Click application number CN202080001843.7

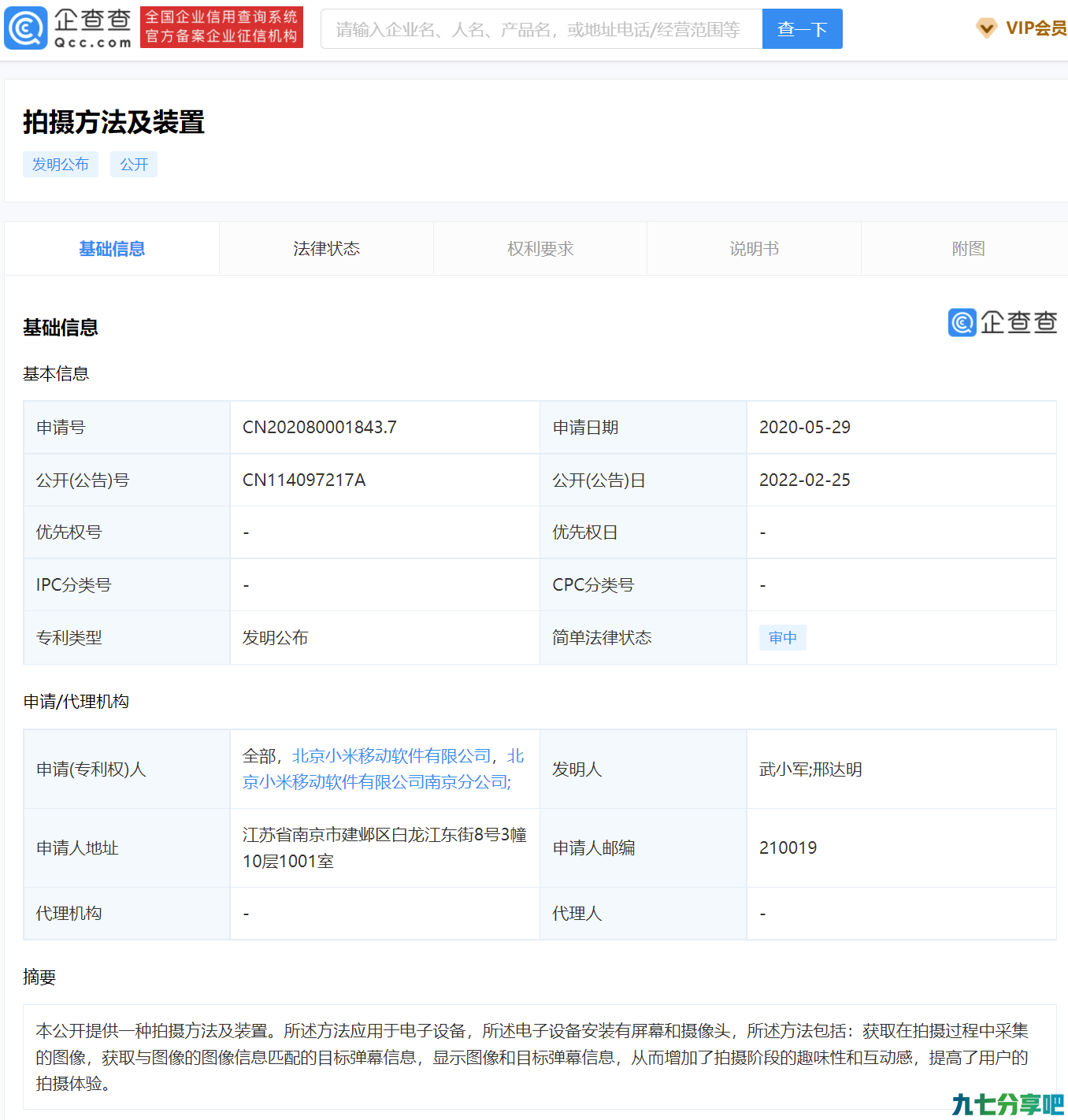[x=320, y=428]
